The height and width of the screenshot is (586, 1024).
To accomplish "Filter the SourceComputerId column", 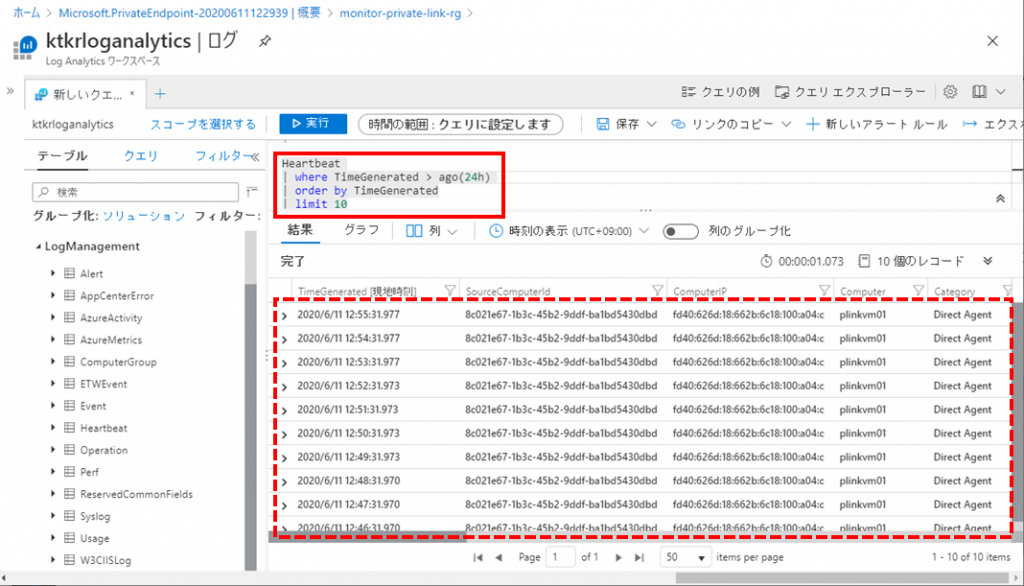I will tap(657, 291).
